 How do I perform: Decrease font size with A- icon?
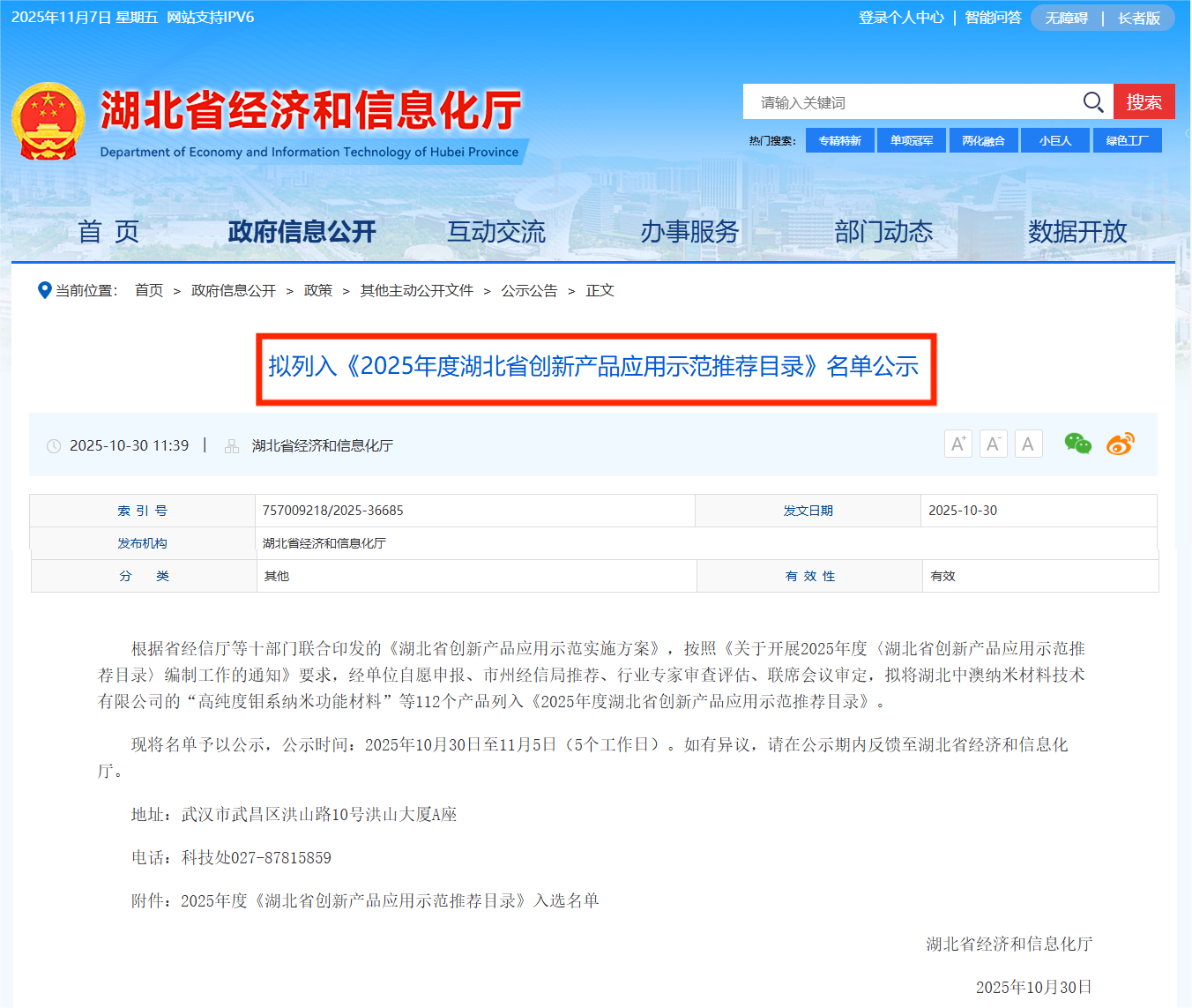click(993, 444)
